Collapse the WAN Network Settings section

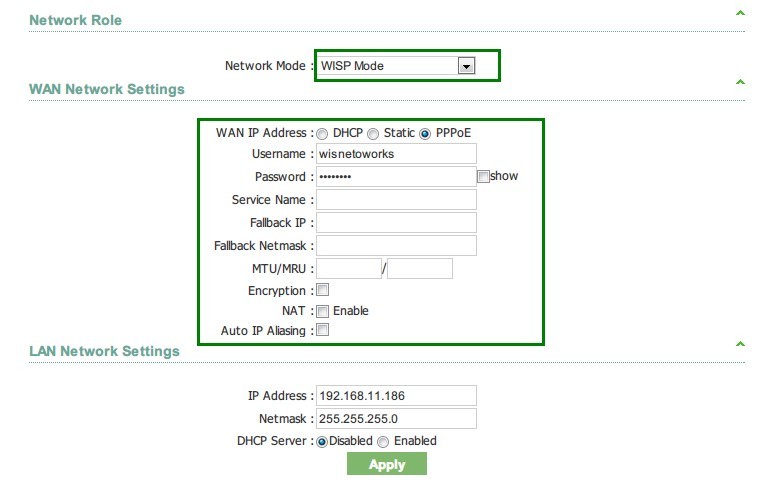click(740, 81)
